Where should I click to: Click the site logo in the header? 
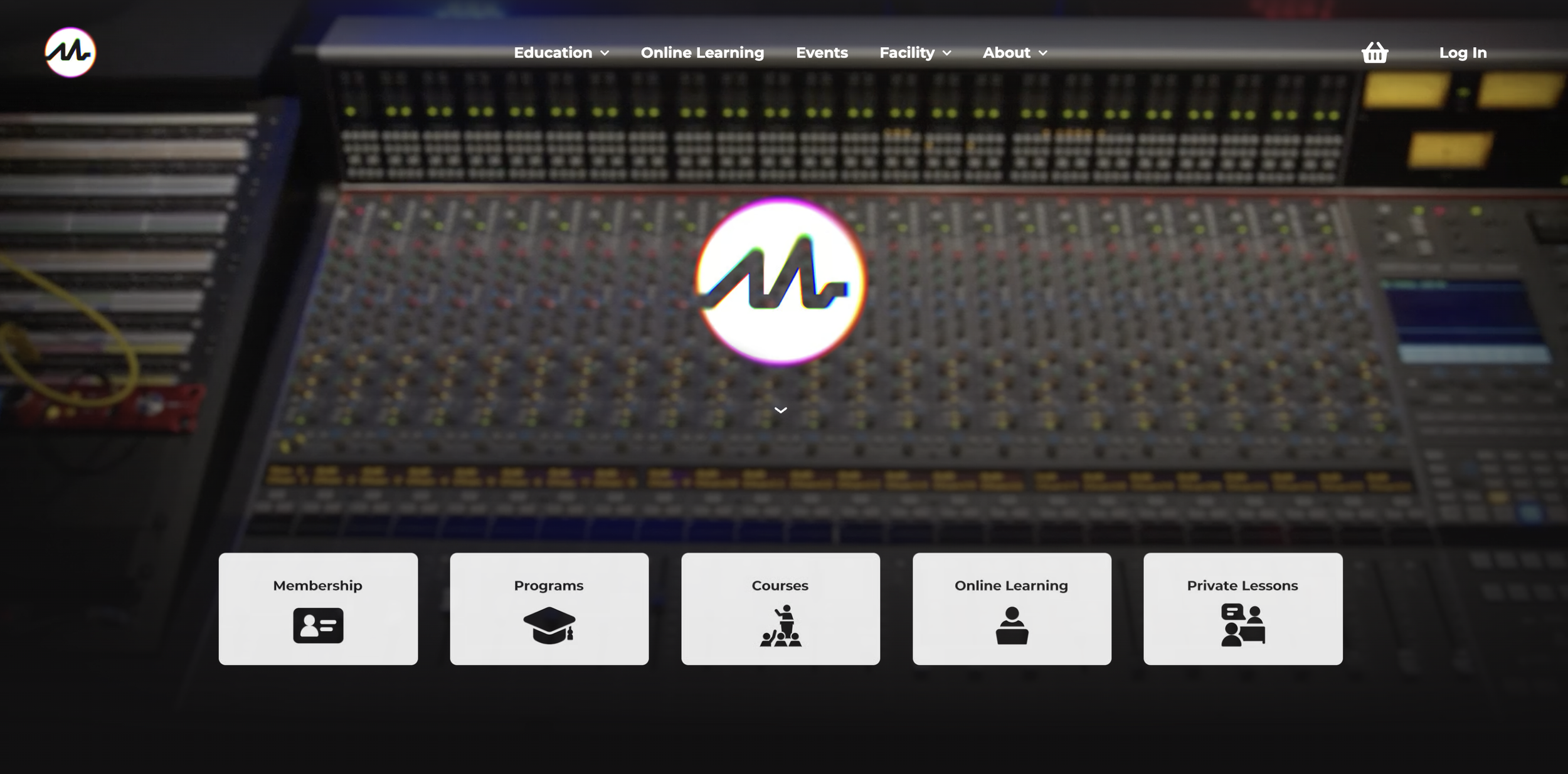click(70, 52)
